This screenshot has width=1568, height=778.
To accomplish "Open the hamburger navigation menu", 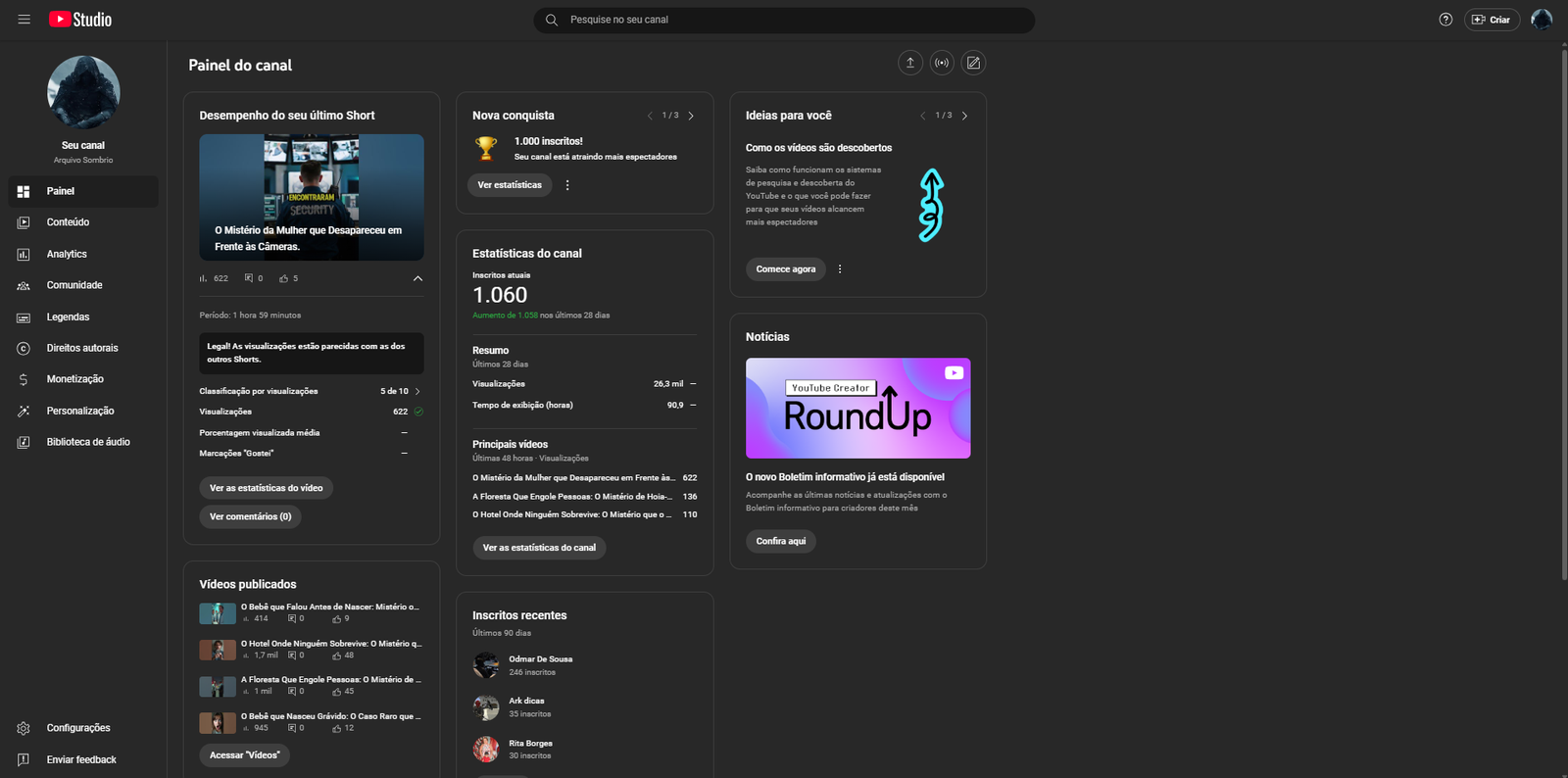I will coord(24,20).
